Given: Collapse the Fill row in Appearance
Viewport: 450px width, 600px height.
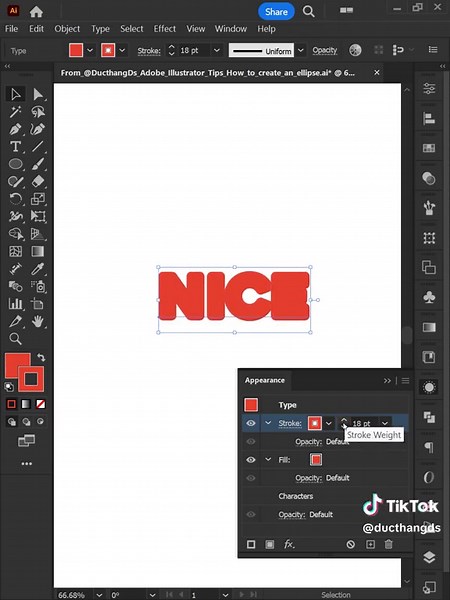Looking at the screenshot, I should point(268,459).
